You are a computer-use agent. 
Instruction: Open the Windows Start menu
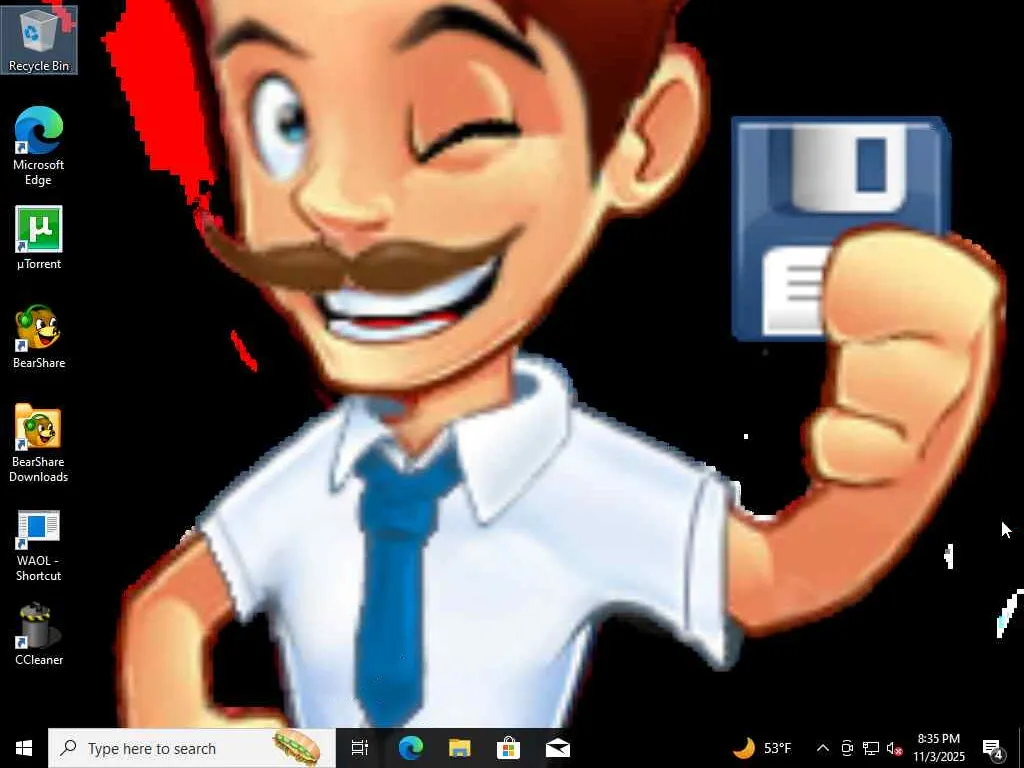click(x=24, y=748)
